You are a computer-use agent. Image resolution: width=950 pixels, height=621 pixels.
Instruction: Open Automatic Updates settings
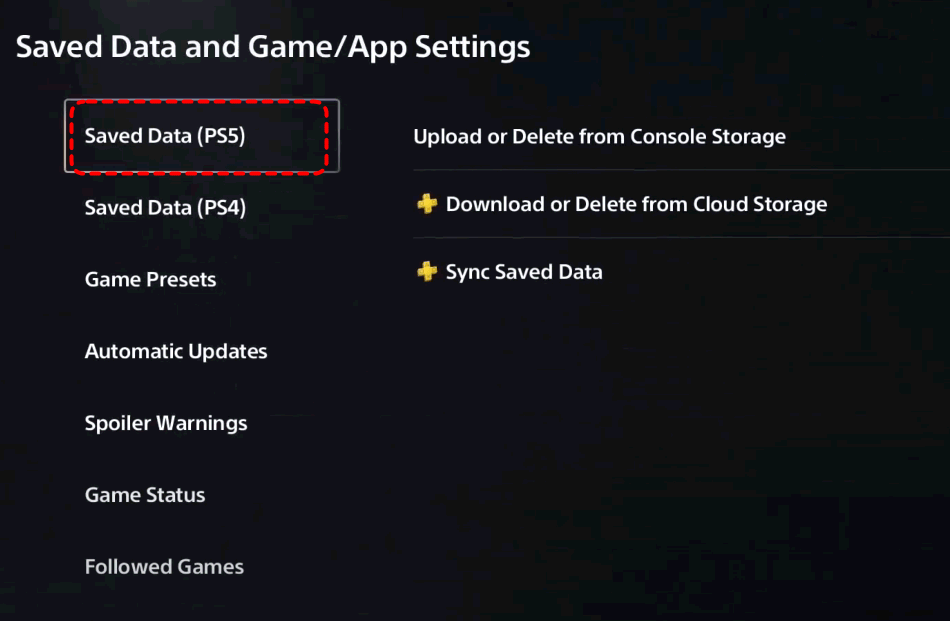[176, 351]
